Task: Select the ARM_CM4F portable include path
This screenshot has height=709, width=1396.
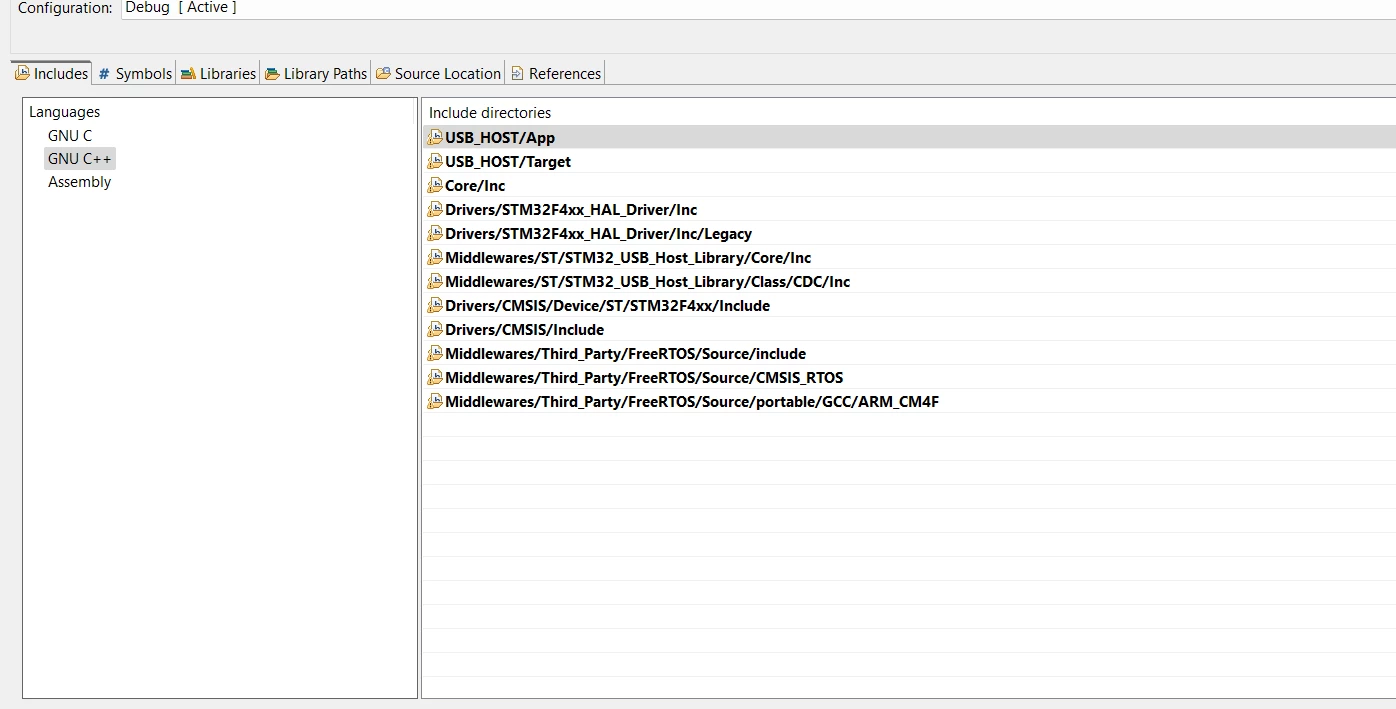Action: pos(909,401)
